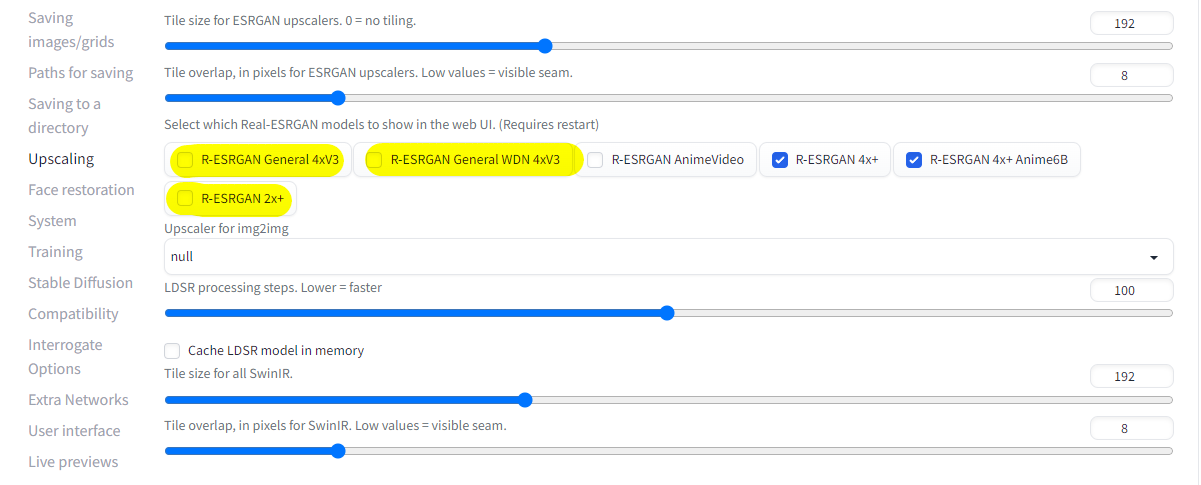Open the Extra Networks settings section
The width and height of the screenshot is (1201, 485).
coord(78,400)
